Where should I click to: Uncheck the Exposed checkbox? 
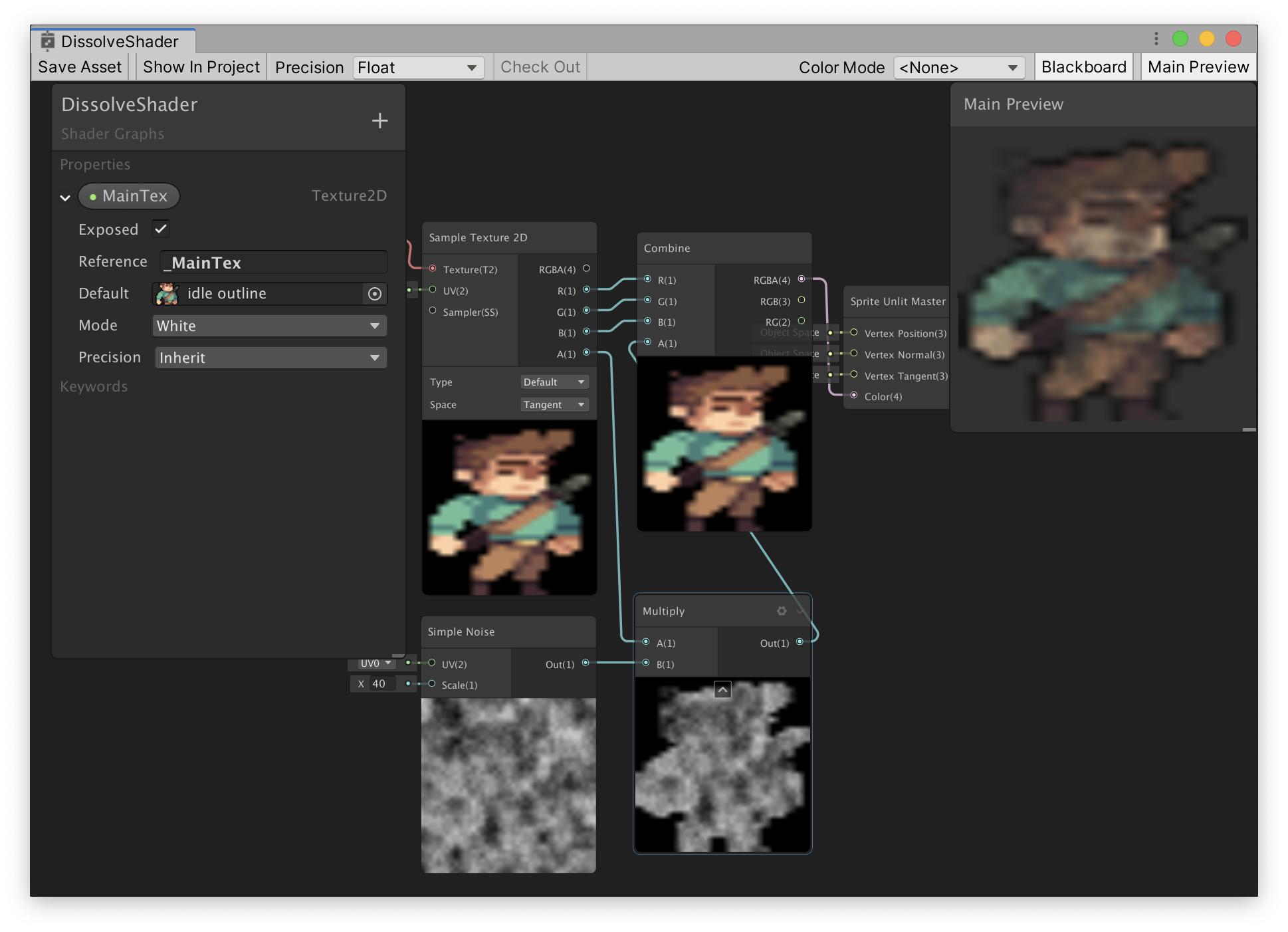coord(161,229)
